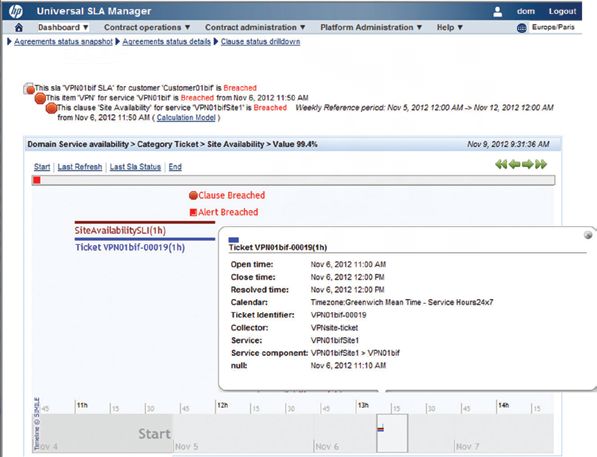597x457 pixels.
Task: Open Clause status drilldown breadcrumb
Action: point(260,42)
